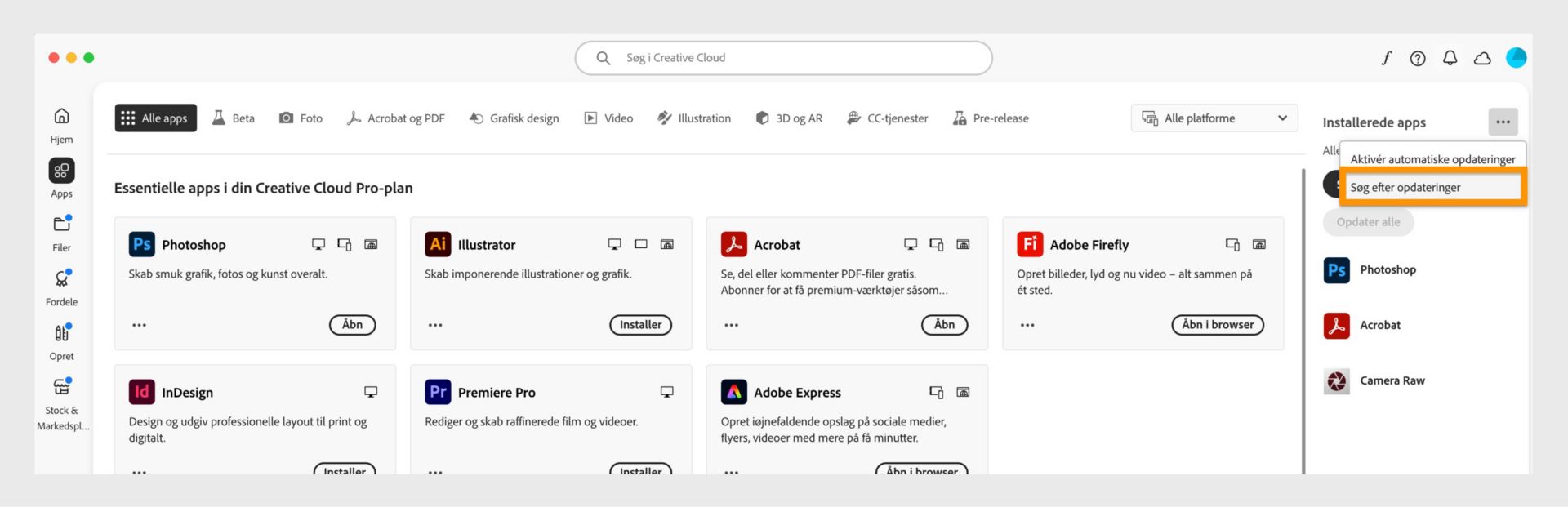Image resolution: width=1568 pixels, height=507 pixels.
Task: Switch to the Foto tab
Action: click(x=301, y=118)
